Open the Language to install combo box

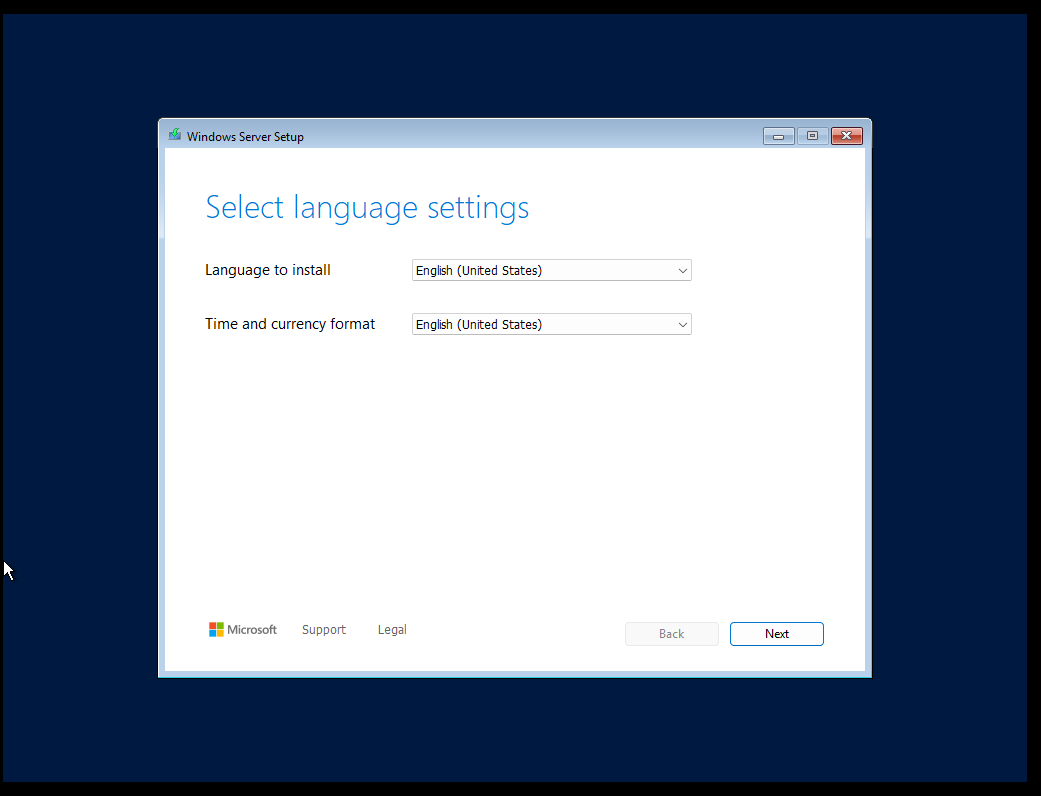pyautogui.click(x=551, y=270)
